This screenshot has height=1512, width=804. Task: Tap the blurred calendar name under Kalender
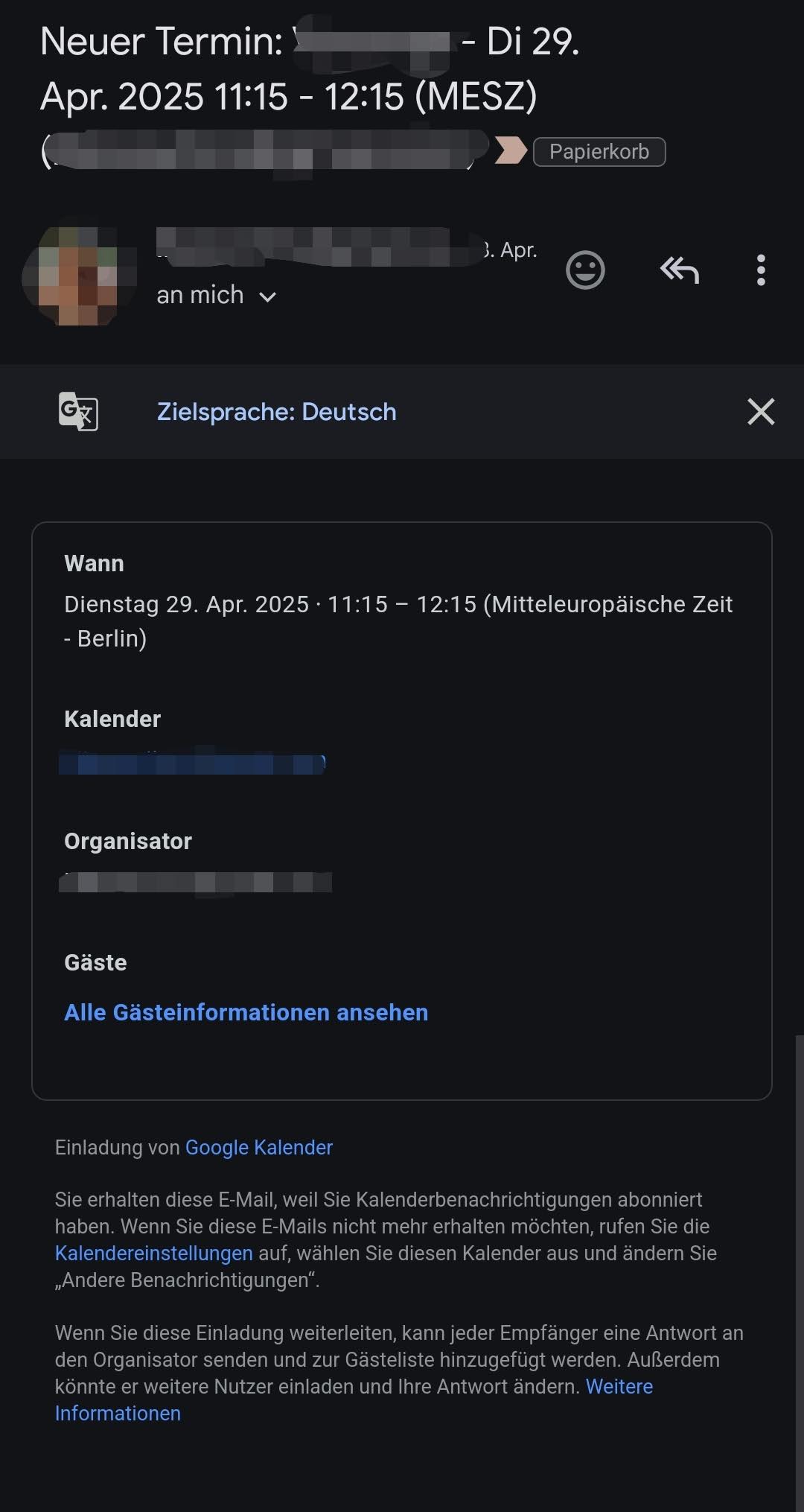pyautogui.click(x=192, y=763)
